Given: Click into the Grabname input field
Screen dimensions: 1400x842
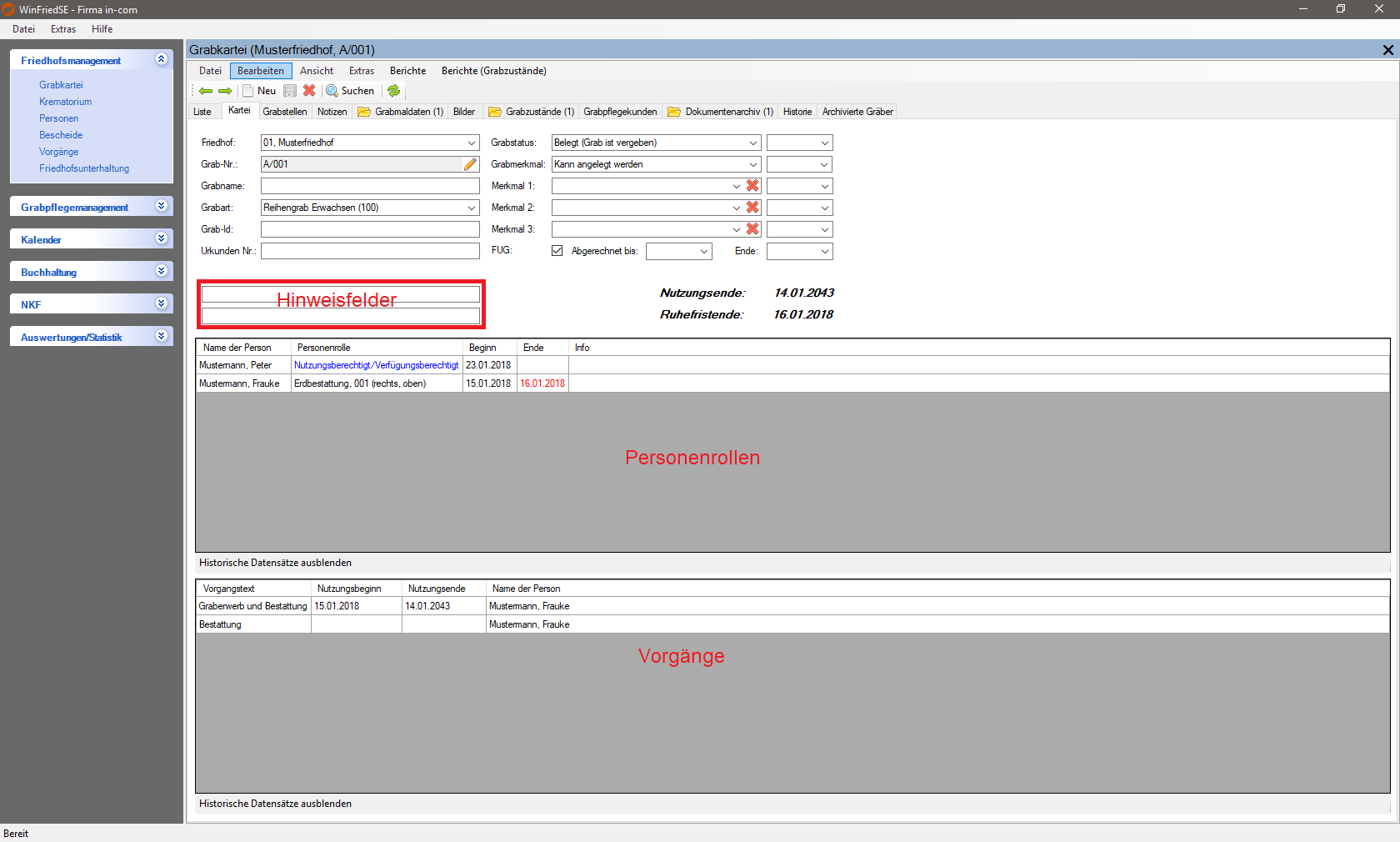Looking at the screenshot, I should pyautogui.click(x=370, y=186).
